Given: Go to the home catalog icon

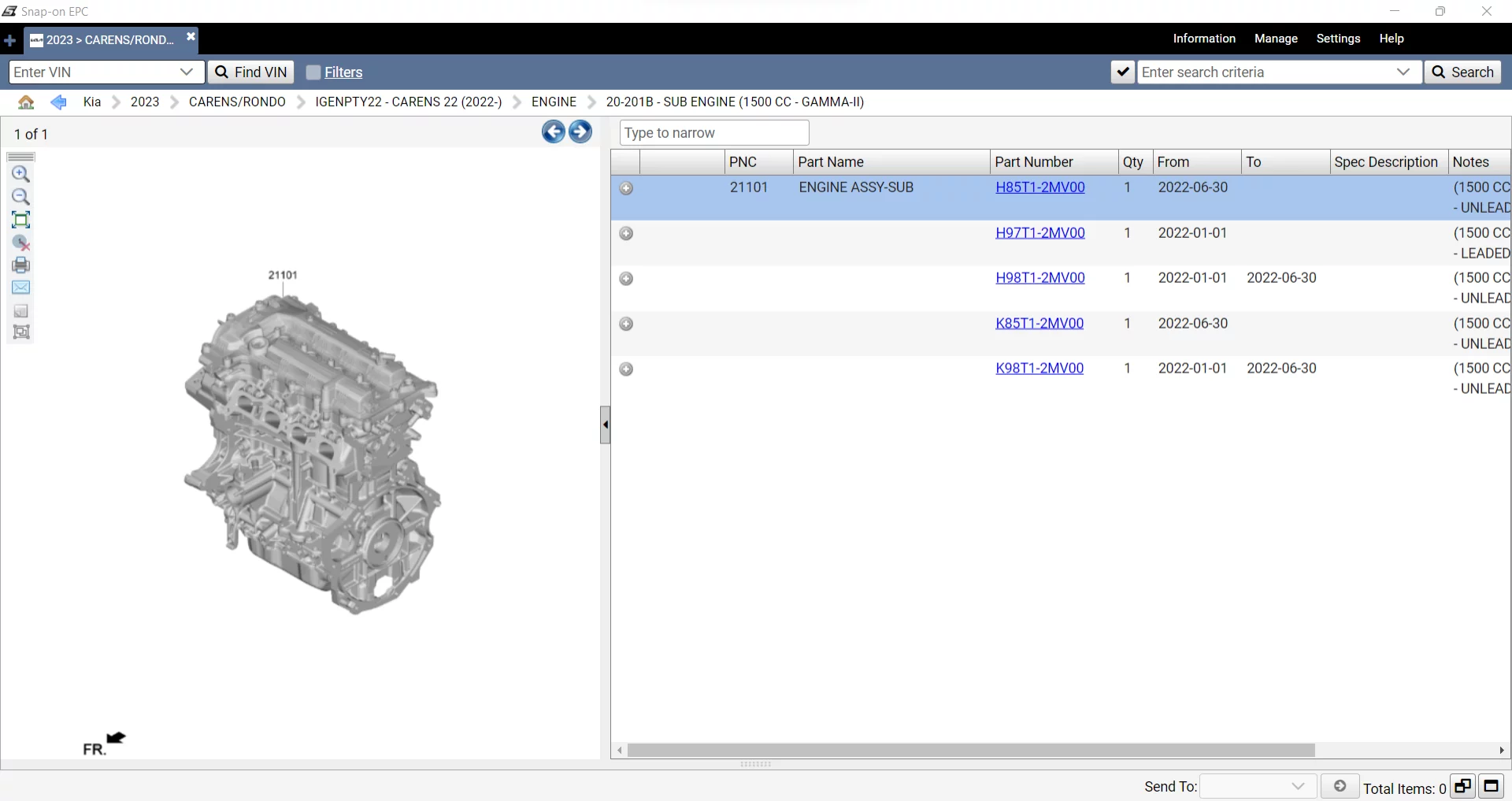Looking at the screenshot, I should coord(26,102).
